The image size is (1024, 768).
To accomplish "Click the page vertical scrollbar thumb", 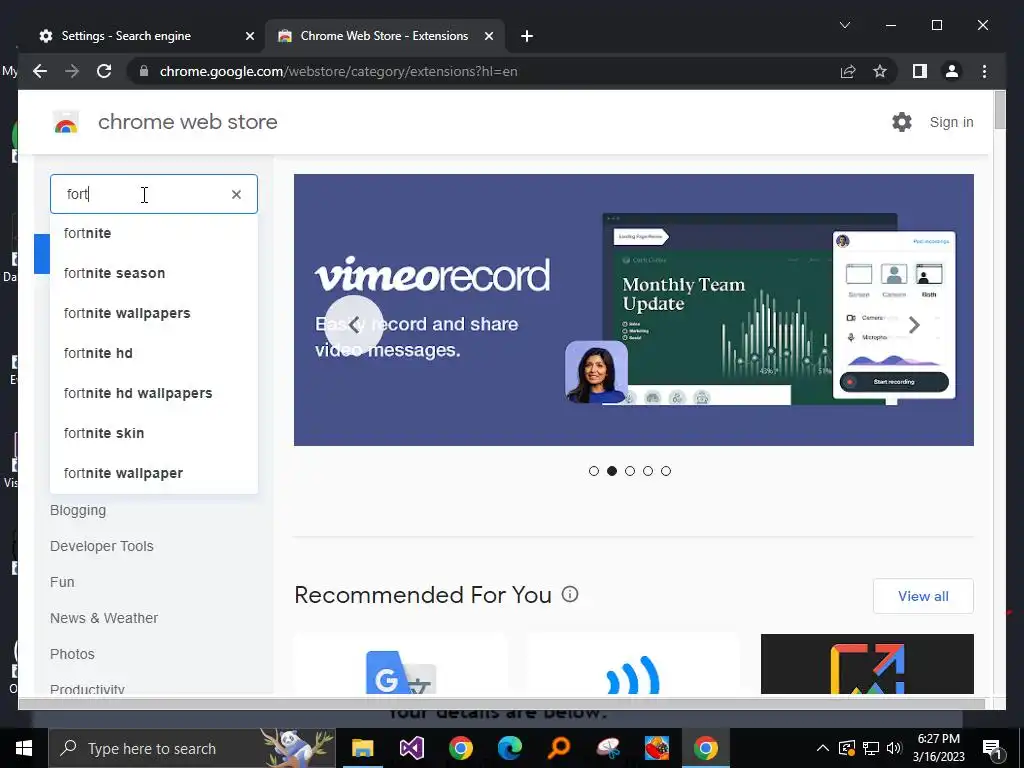I will click(999, 110).
